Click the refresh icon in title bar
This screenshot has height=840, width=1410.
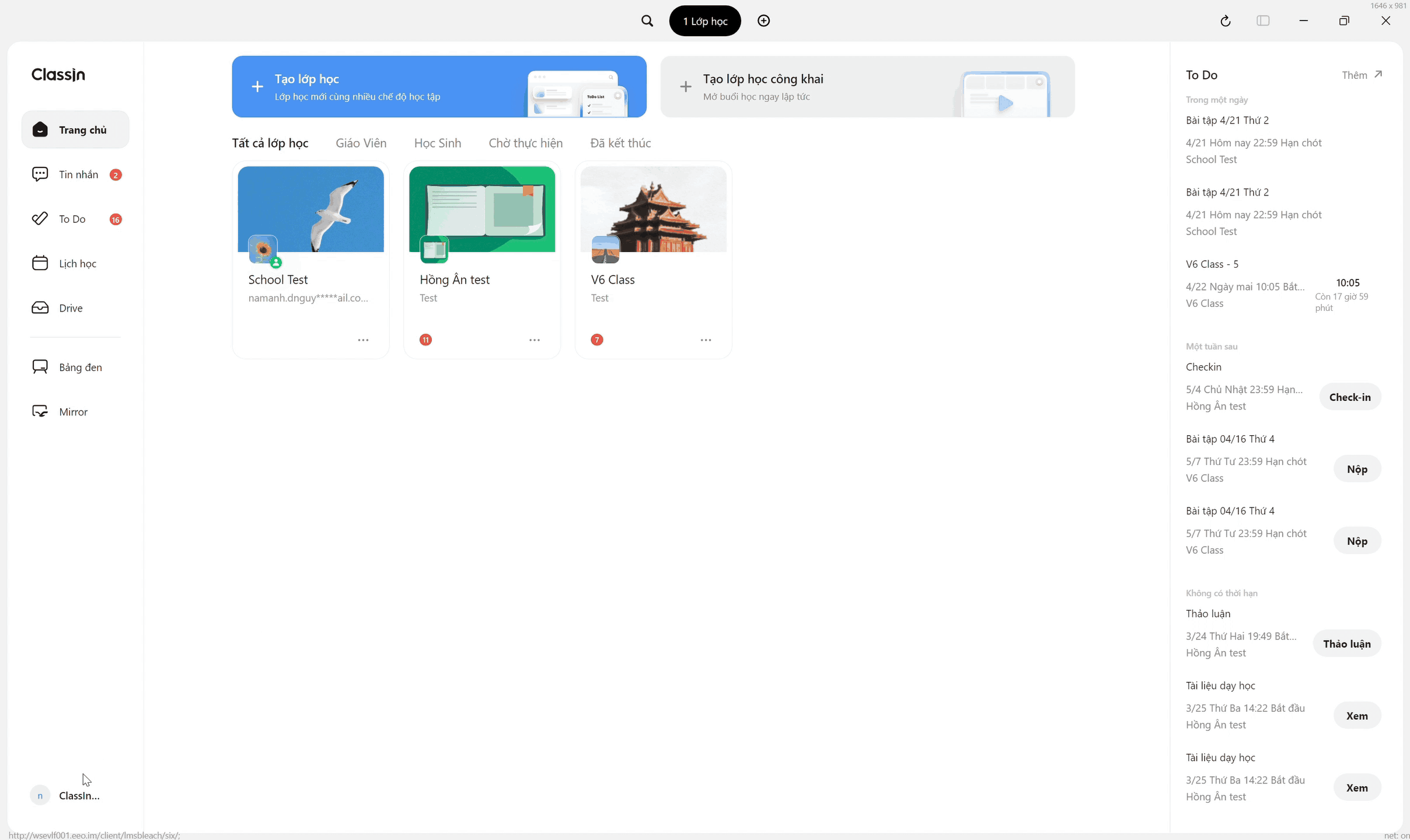tap(1225, 21)
